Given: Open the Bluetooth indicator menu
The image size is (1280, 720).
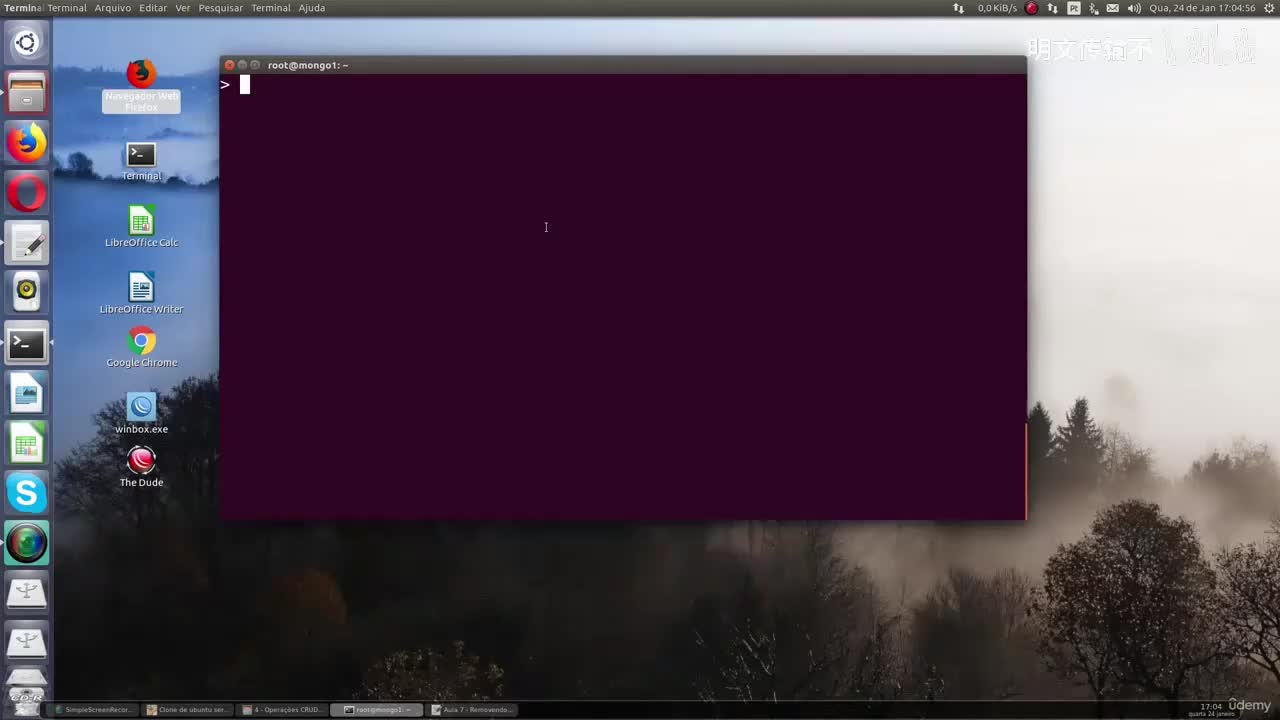Looking at the screenshot, I should (x=1092, y=8).
